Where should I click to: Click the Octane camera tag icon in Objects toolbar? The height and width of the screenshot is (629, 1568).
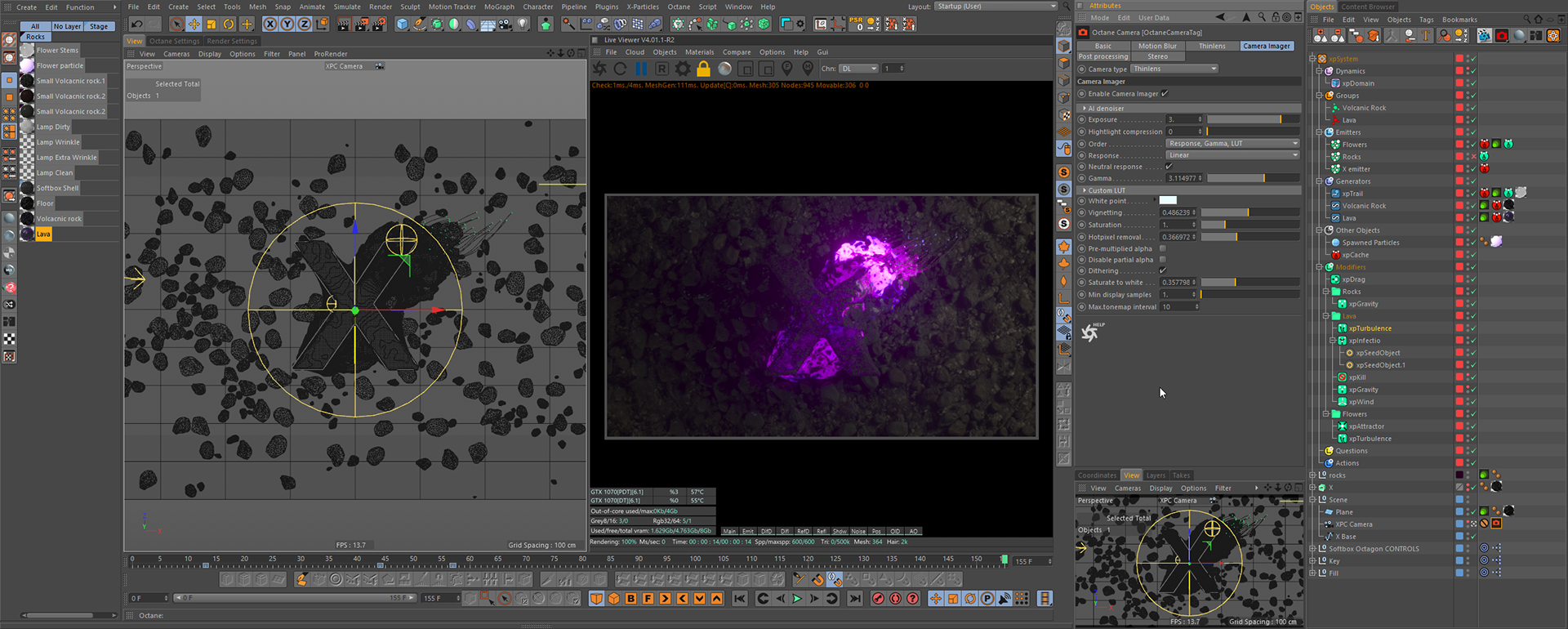tap(1501, 36)
